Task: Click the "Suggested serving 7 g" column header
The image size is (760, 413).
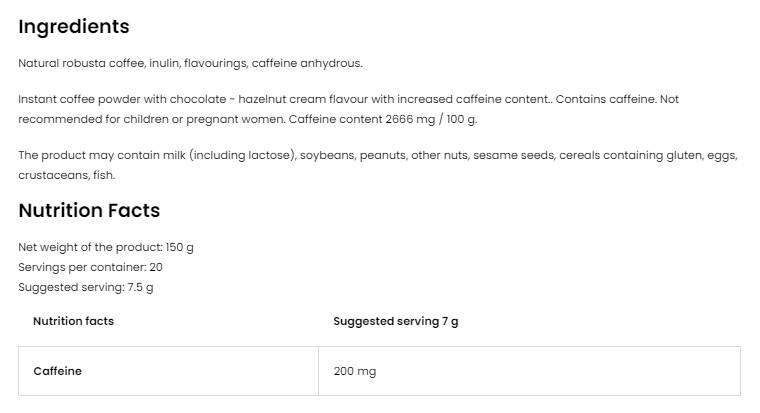Action: point(396,321)
